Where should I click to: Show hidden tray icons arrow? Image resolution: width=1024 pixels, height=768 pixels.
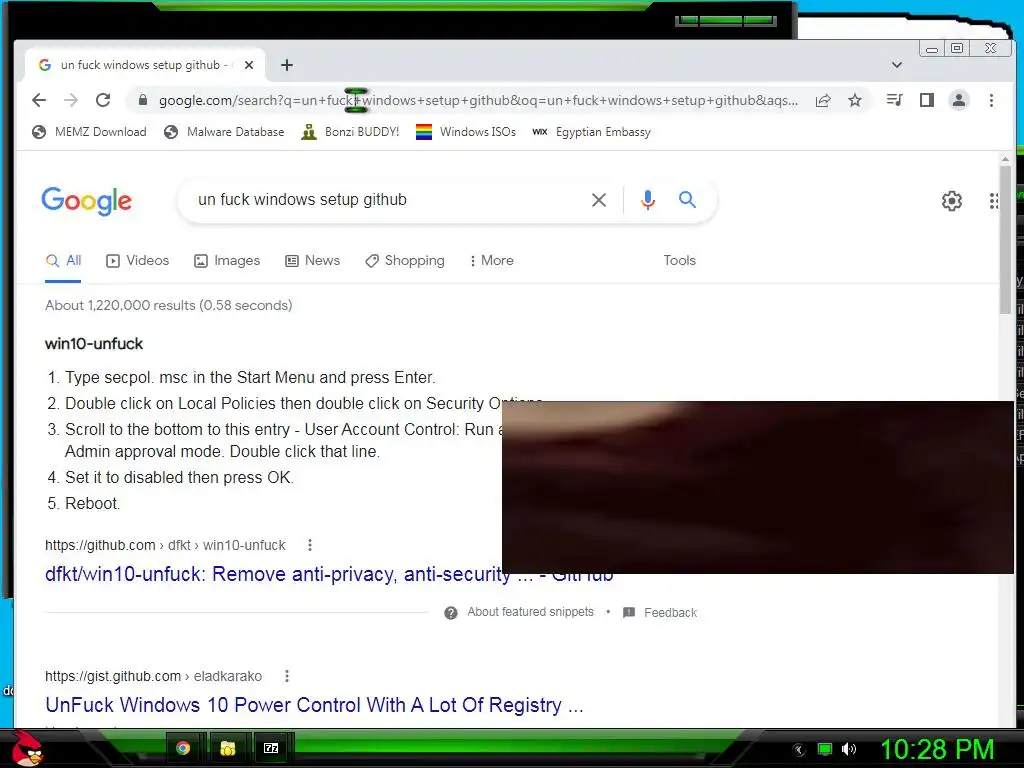[x=799, y=749]
